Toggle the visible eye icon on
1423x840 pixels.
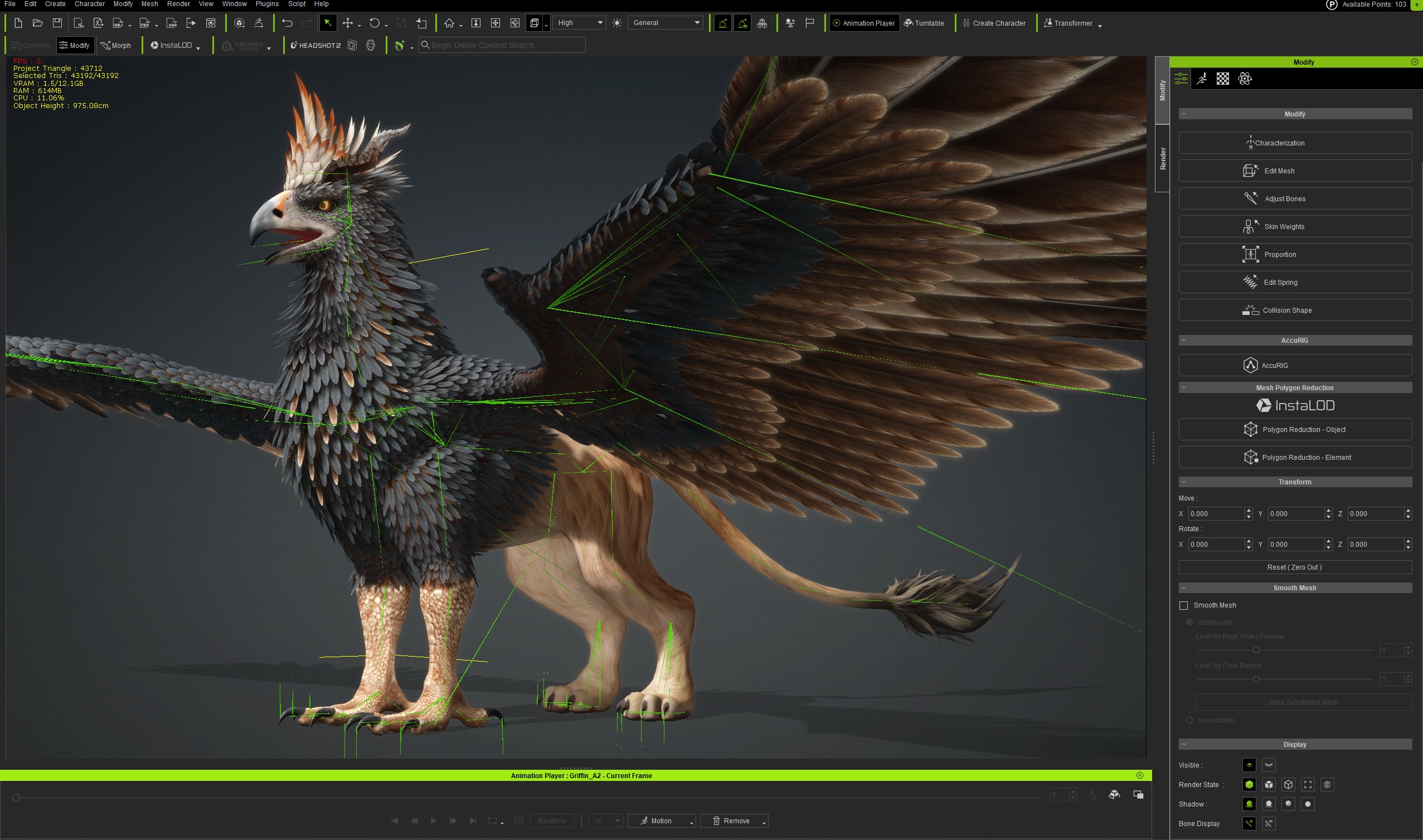[x=1249, y=765]
